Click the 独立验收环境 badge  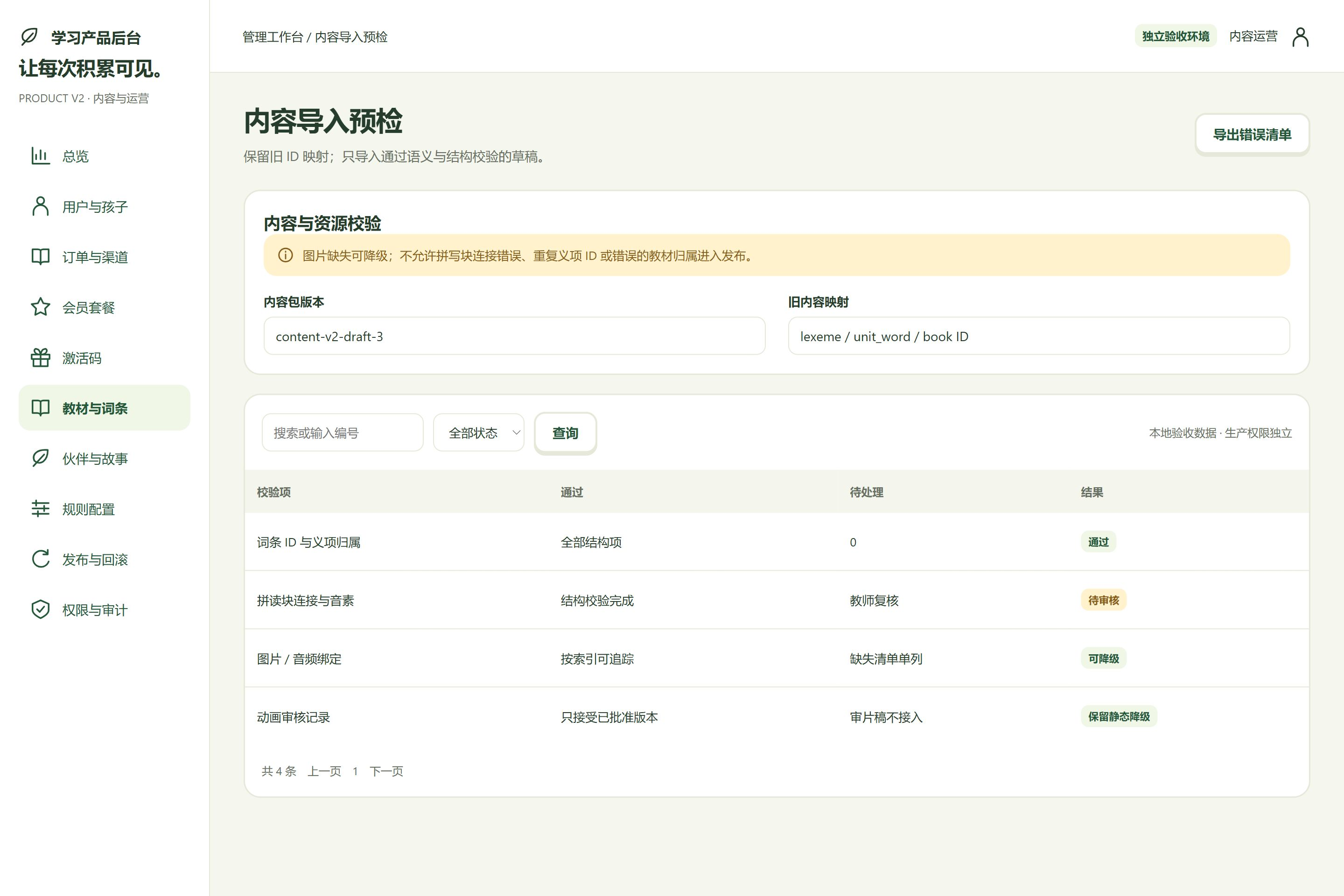1176,36
